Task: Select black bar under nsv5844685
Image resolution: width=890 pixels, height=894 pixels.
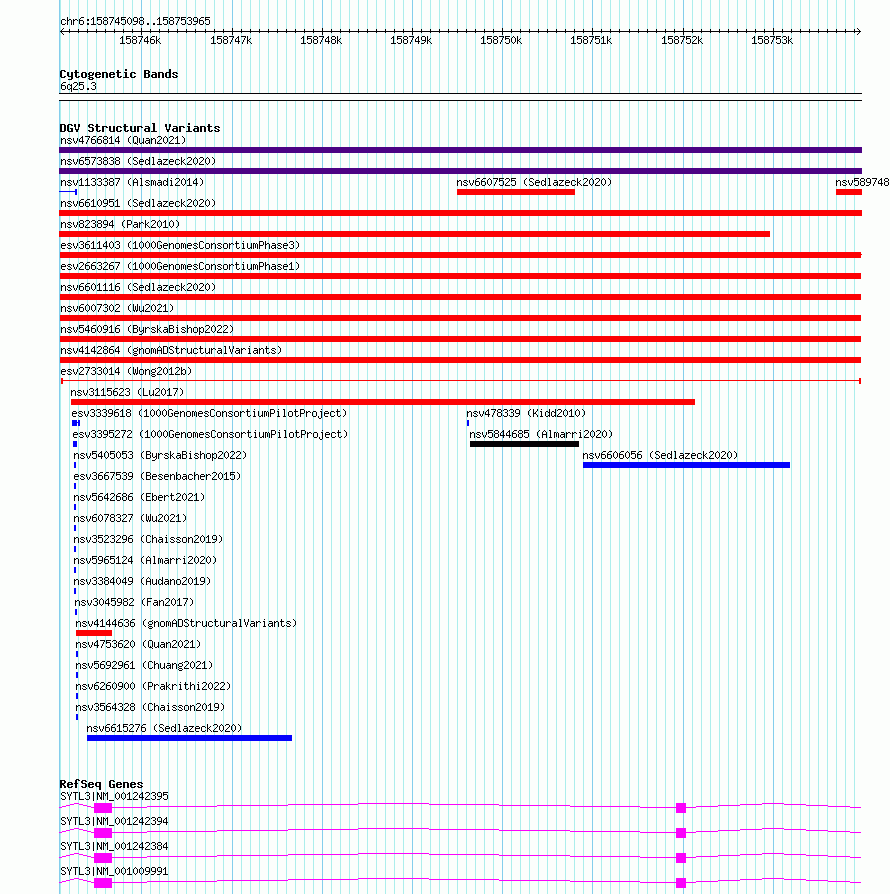Action: point(525,444)
